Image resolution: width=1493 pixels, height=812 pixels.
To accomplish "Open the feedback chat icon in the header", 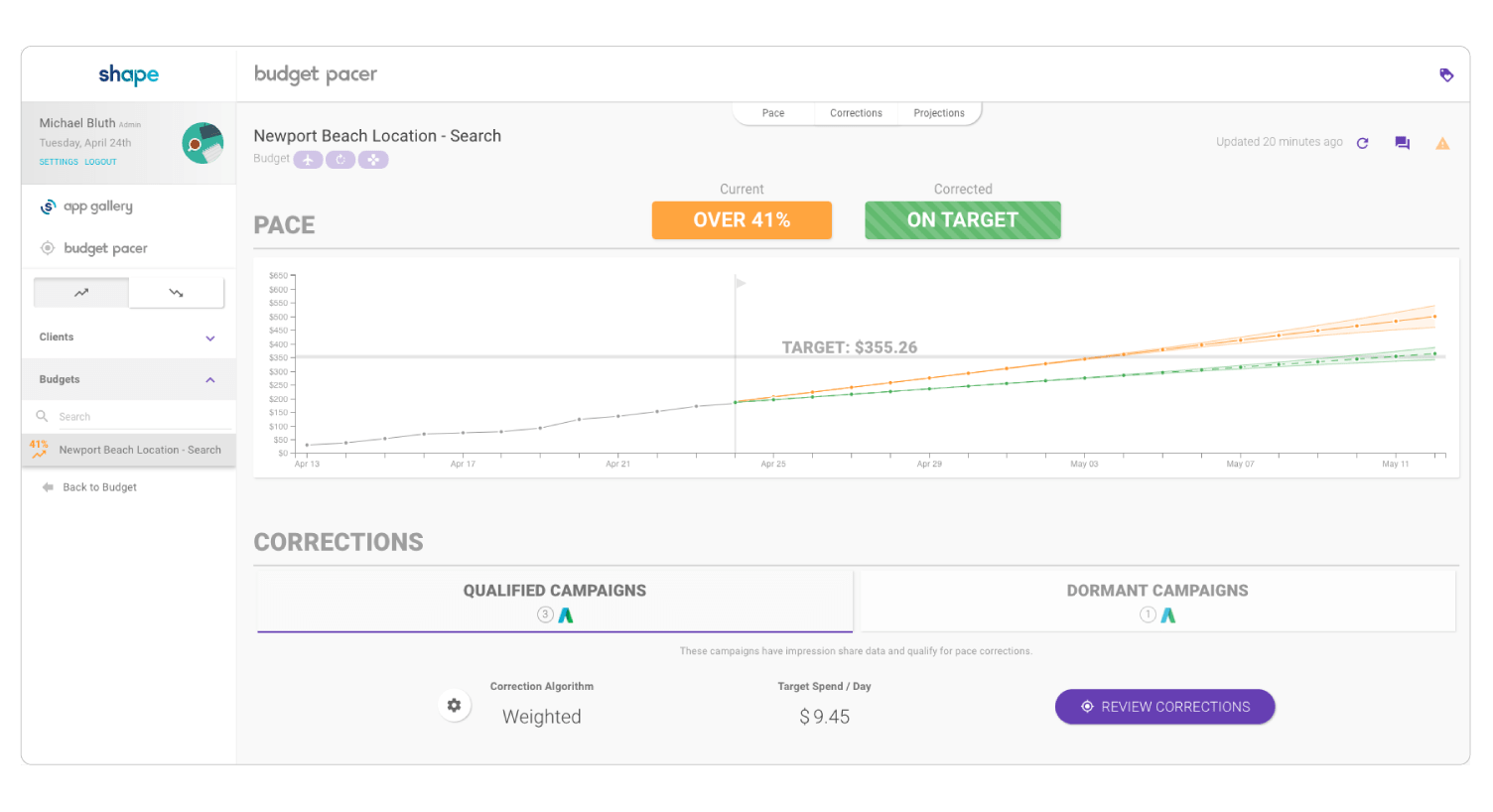I will 1402,142.
